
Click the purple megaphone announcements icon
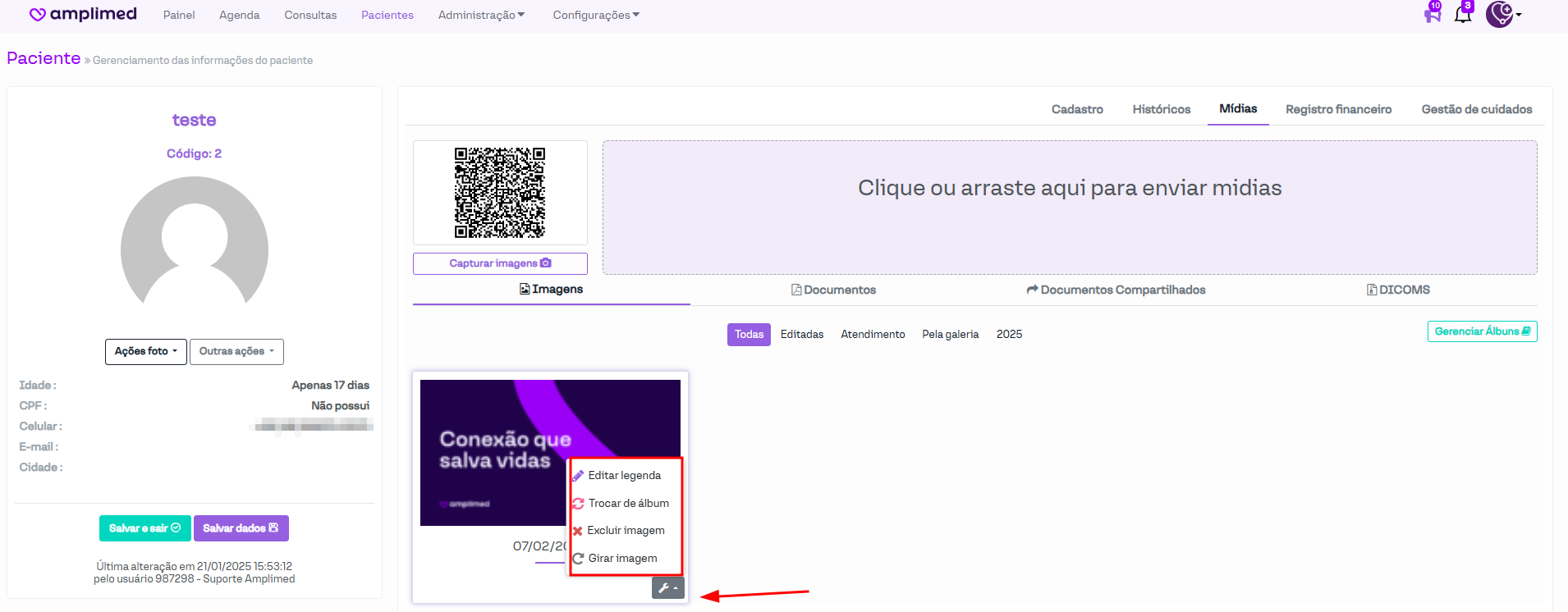1432,14
